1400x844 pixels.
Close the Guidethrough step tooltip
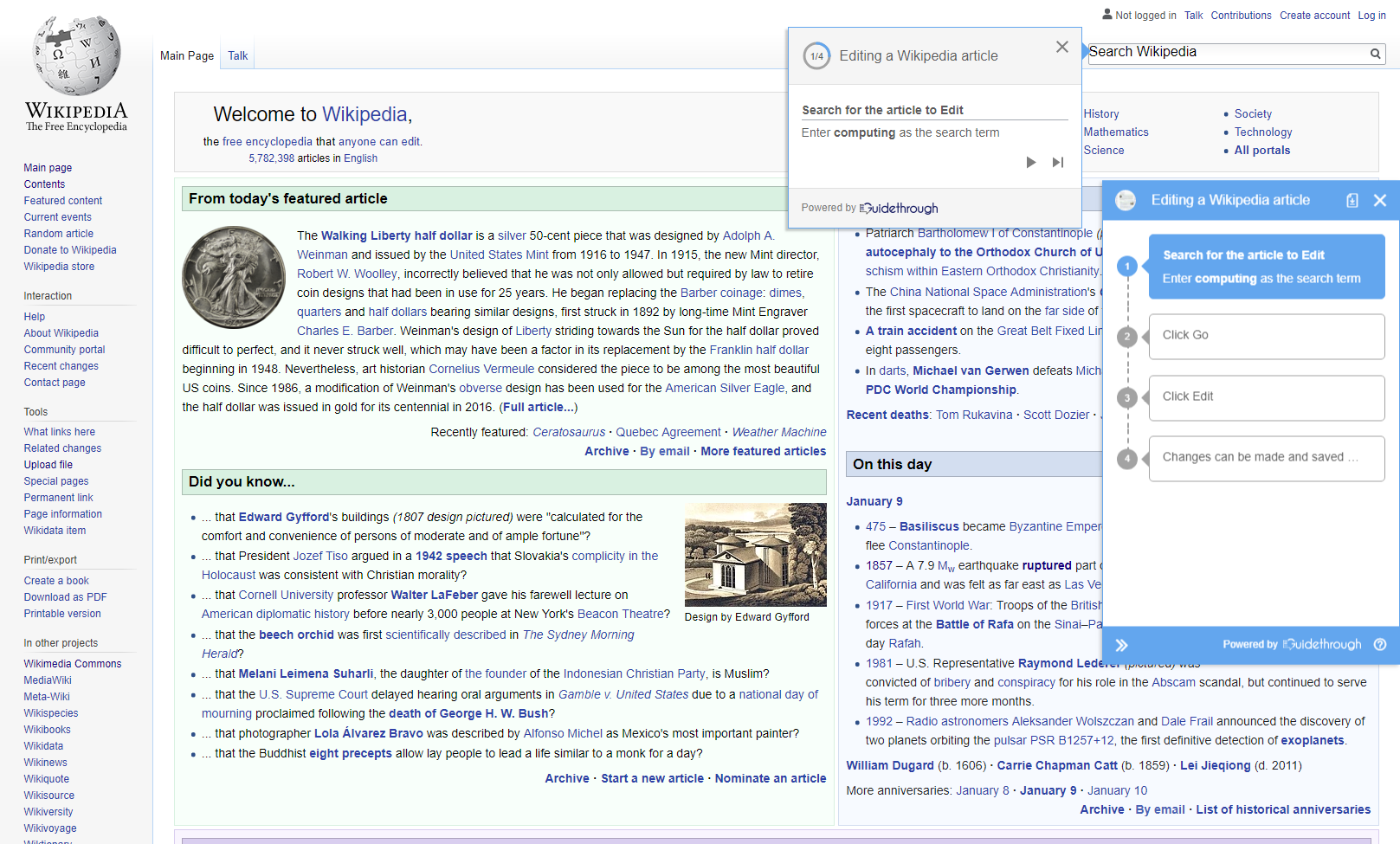tap(1062, 47)
